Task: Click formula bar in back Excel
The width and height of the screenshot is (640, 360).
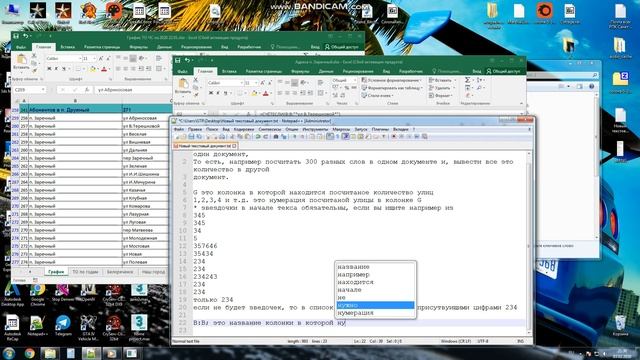Action: [x=133, y=89]
